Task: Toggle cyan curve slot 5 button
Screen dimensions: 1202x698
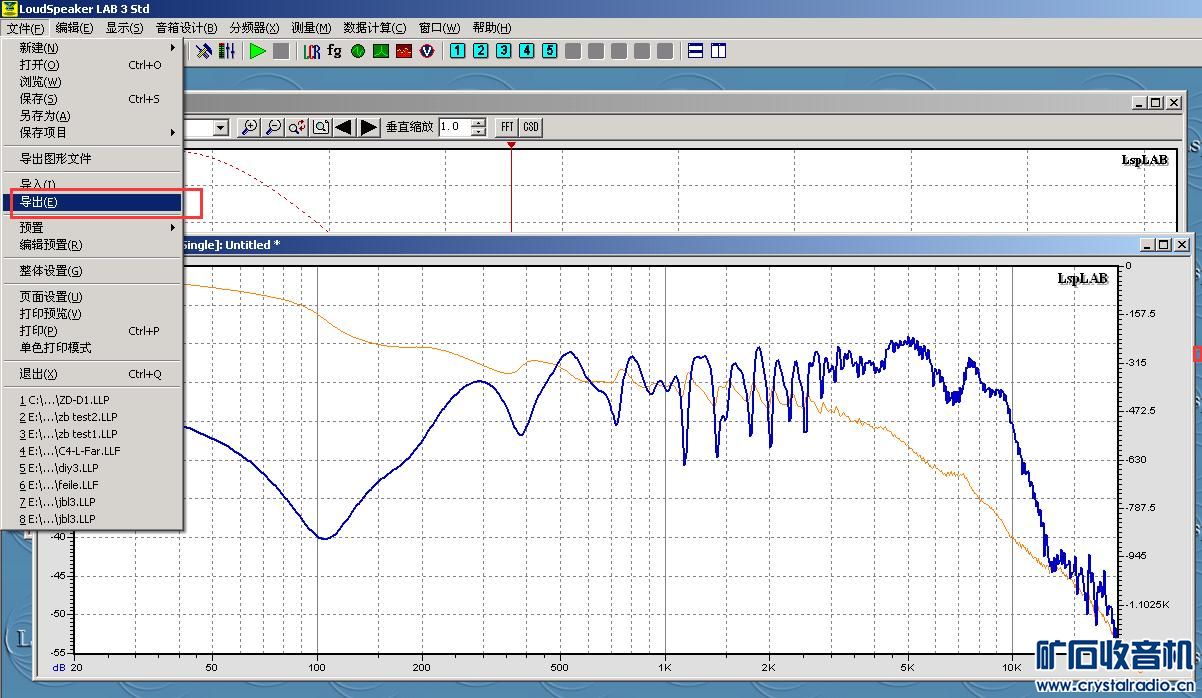Action: [x=550, y=50]
